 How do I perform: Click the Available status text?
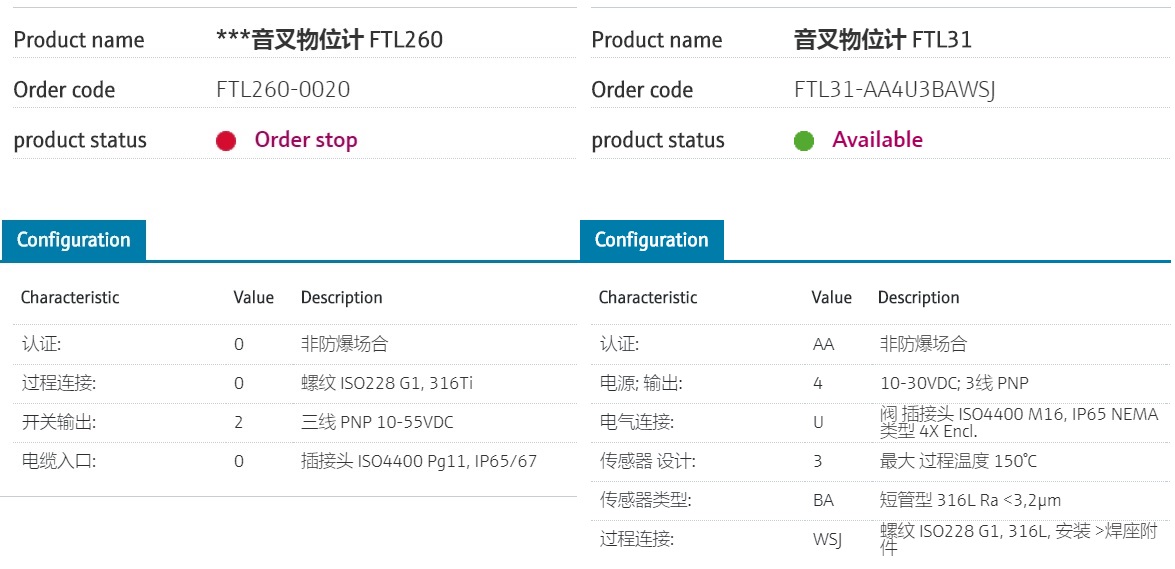[878, 140]
